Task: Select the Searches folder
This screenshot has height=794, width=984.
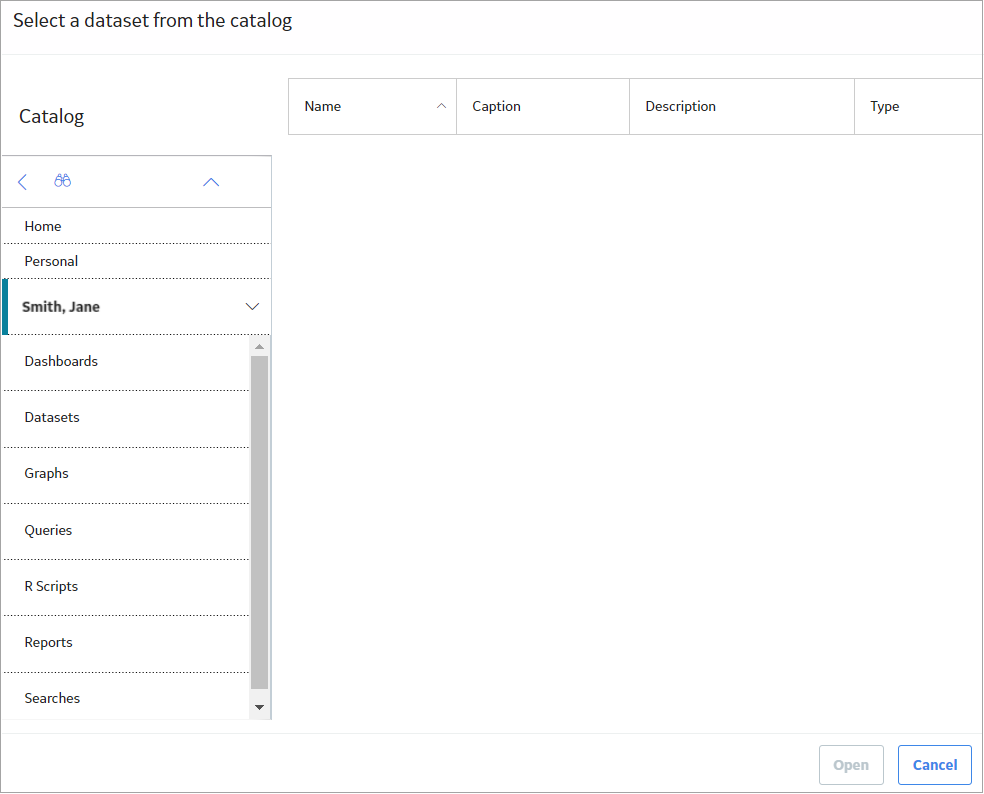Action: coord(126,697)
